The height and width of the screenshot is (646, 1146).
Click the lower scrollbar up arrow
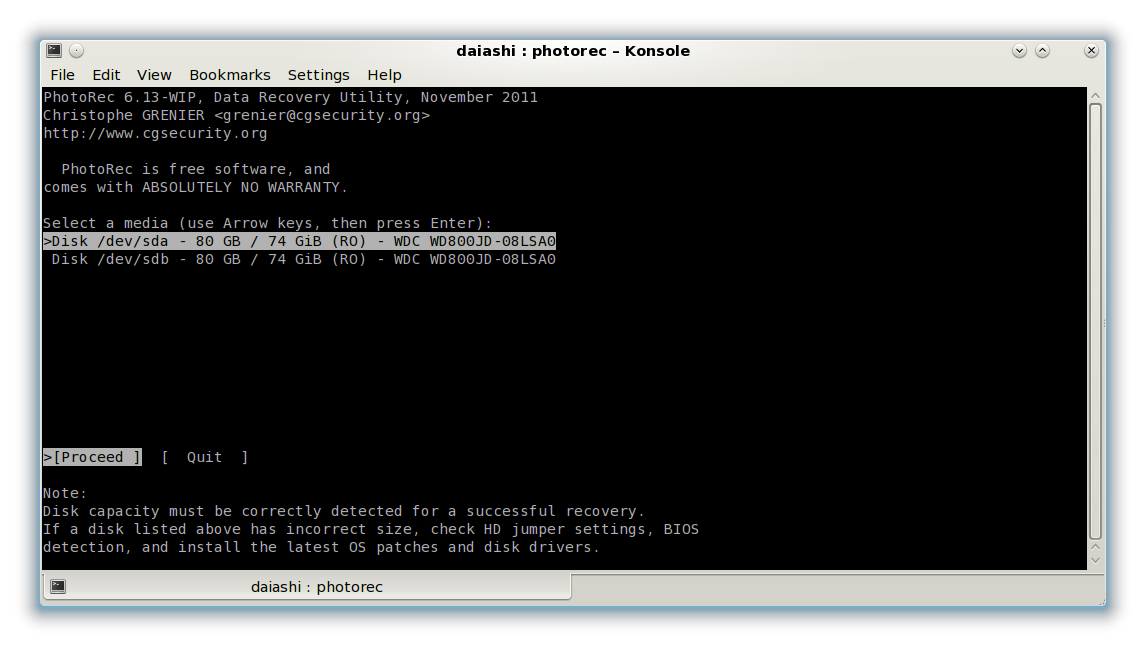[1095, 547]
